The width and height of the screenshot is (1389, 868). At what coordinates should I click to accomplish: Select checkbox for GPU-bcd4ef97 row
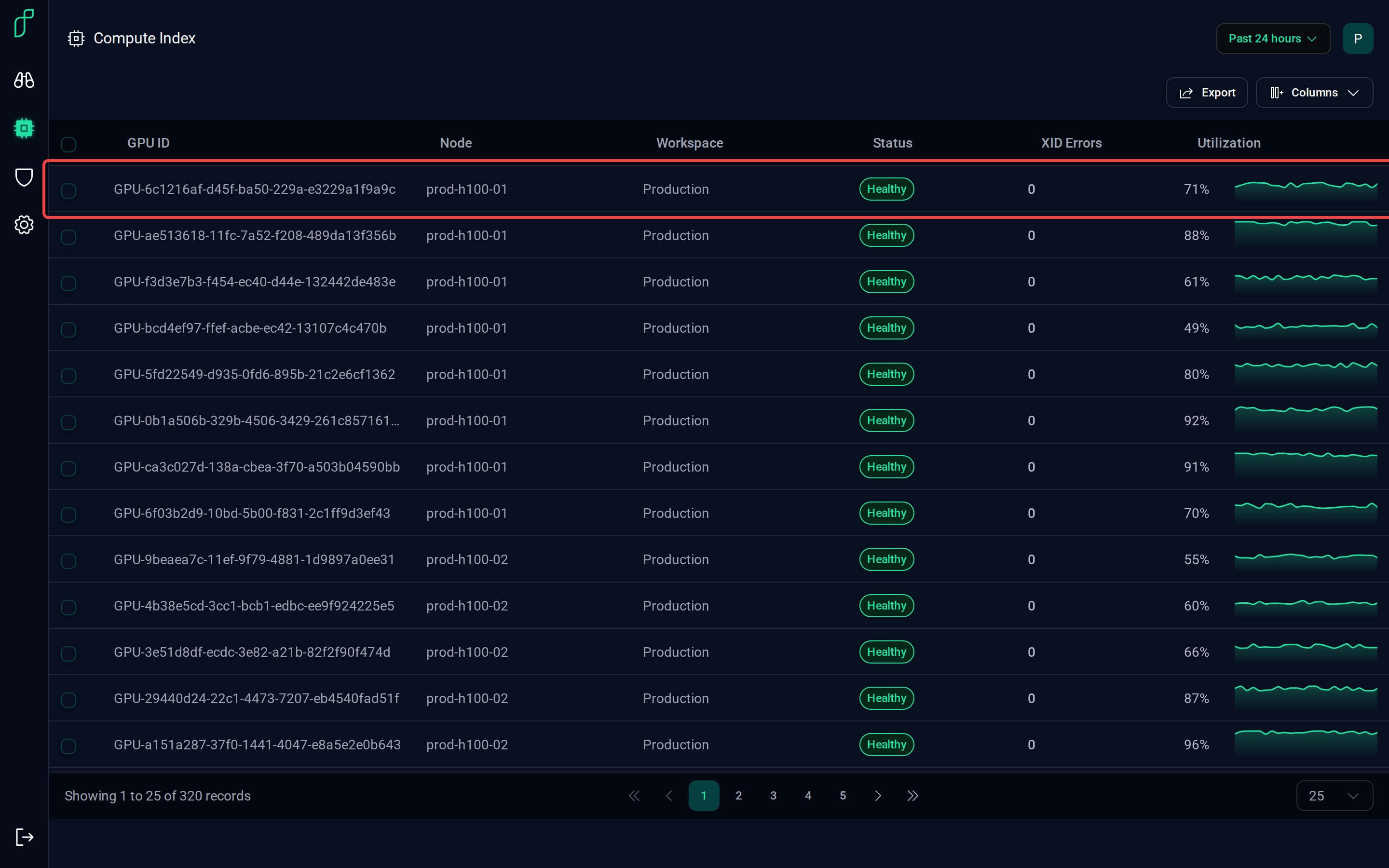pyautogui.click(x=68, y=329)
